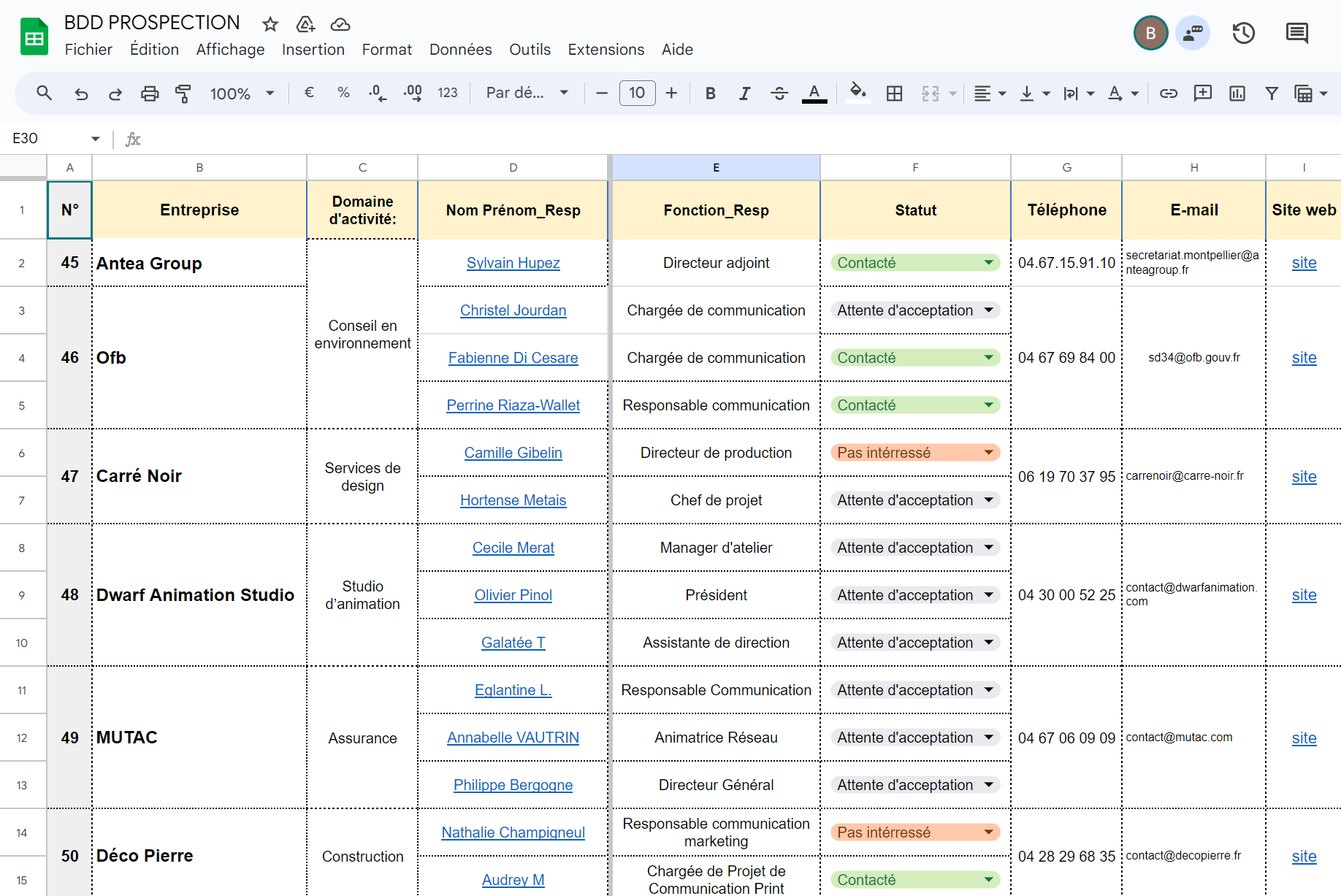
Task: Open Christel Jourdan link
Action: tap(513, 310)
